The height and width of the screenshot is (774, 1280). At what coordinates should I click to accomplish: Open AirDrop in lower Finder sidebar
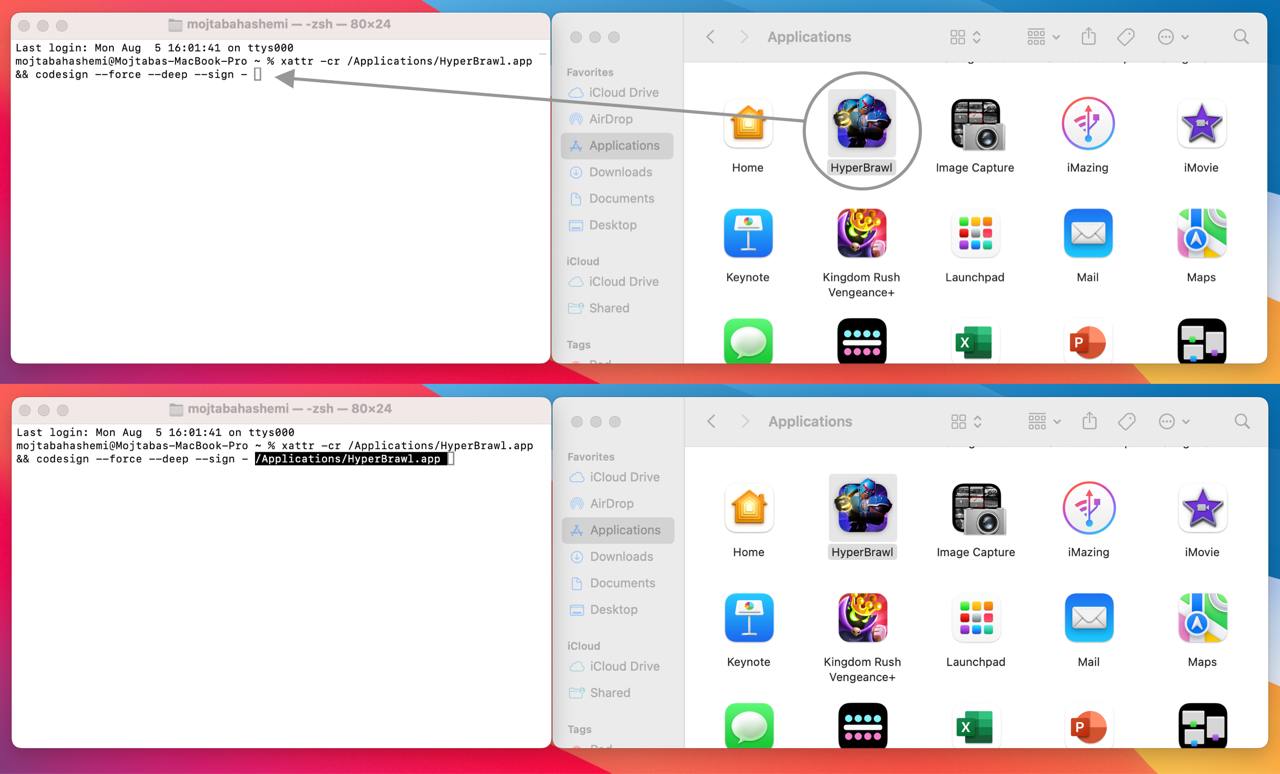pyautogui.click(x=617, y=503)
